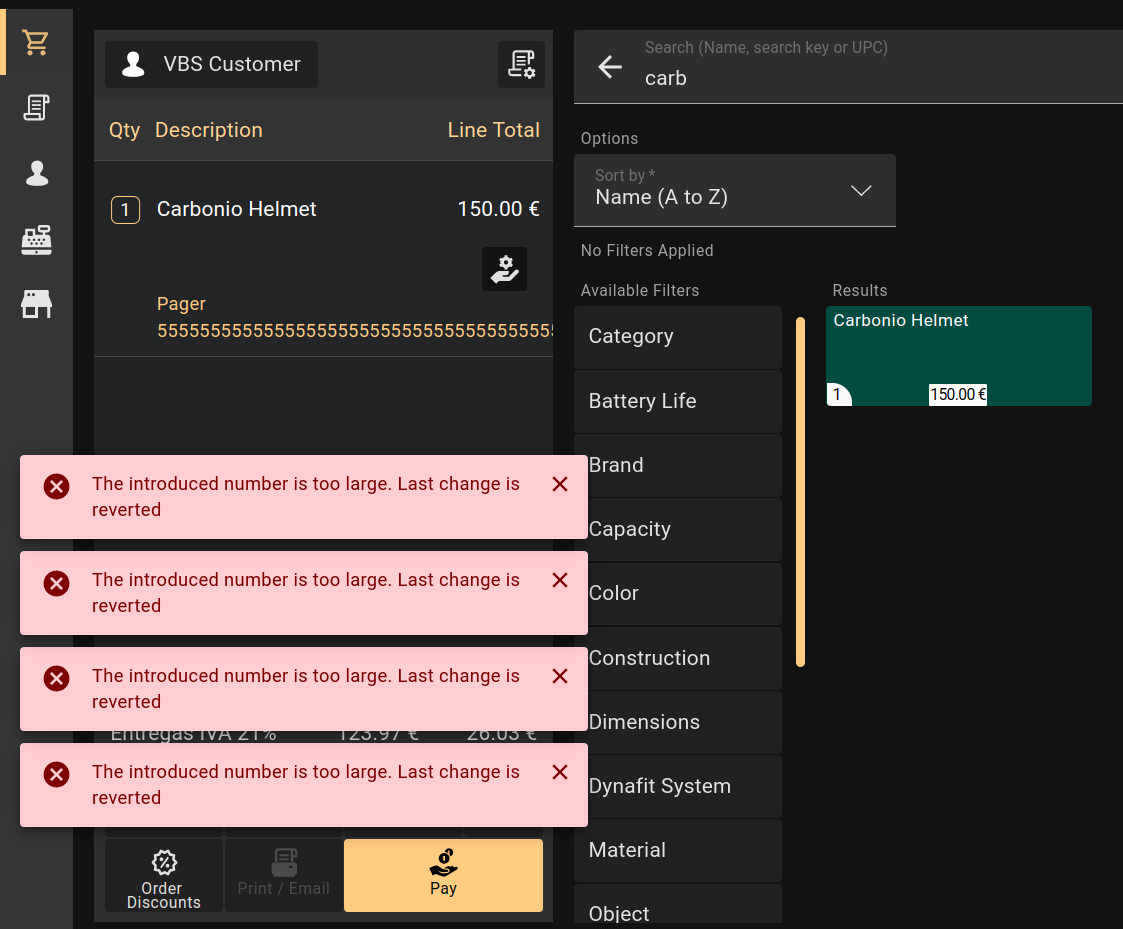This screenshot has height=929, width=1123.
Task: Click the Pay button
Action: [443, 875]
